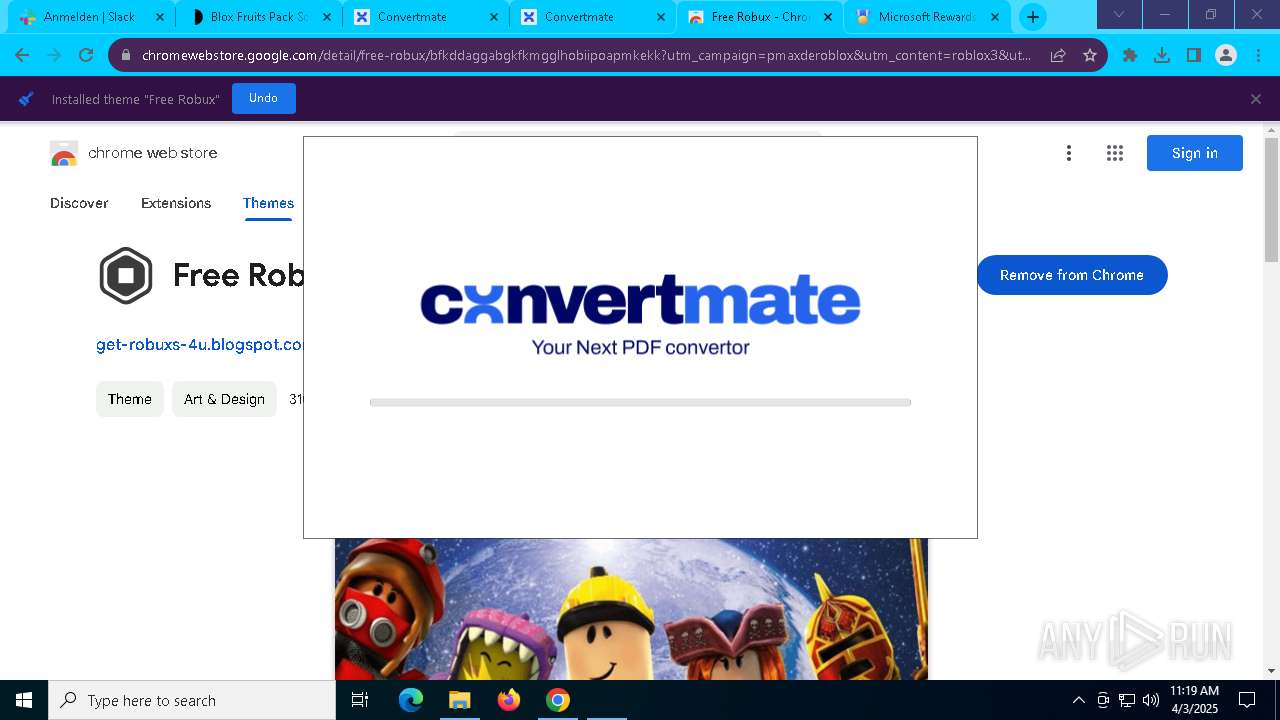Undo the installed Free Robux theme
Viewport: 1280px width, 720px height.
(263, 98)
